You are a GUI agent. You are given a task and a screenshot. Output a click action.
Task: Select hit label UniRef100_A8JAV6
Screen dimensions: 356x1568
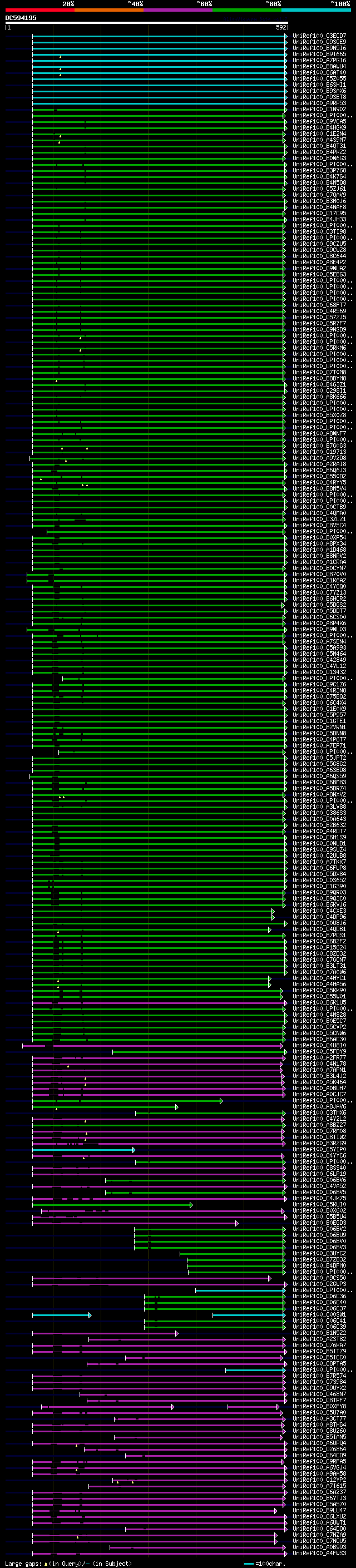[x=319, y=1106]
